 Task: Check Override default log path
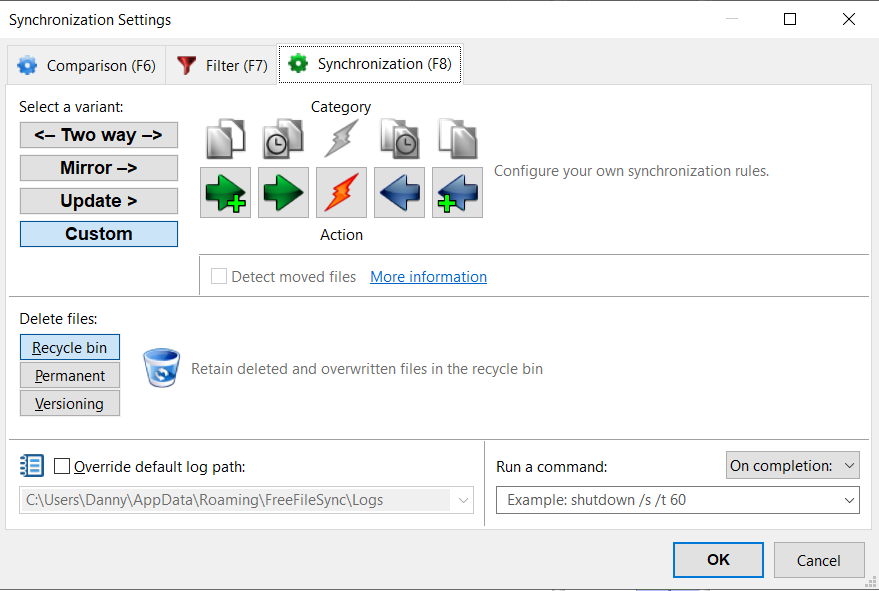(62, 466)
